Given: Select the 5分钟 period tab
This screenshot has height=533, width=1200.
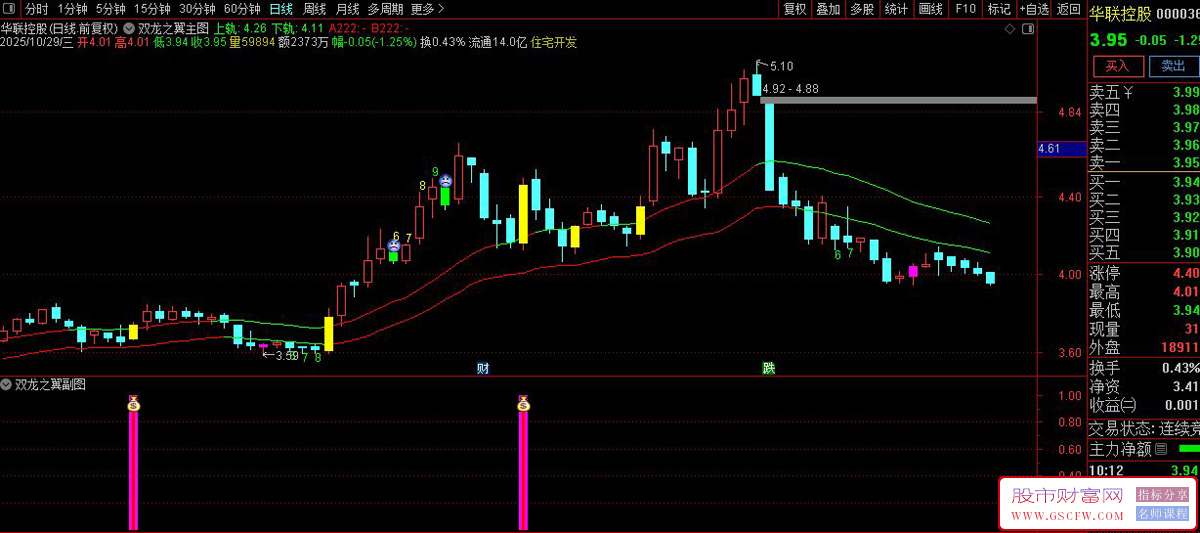Looking at the screenshot, I should pyautogui.click(x=111, y=9).
